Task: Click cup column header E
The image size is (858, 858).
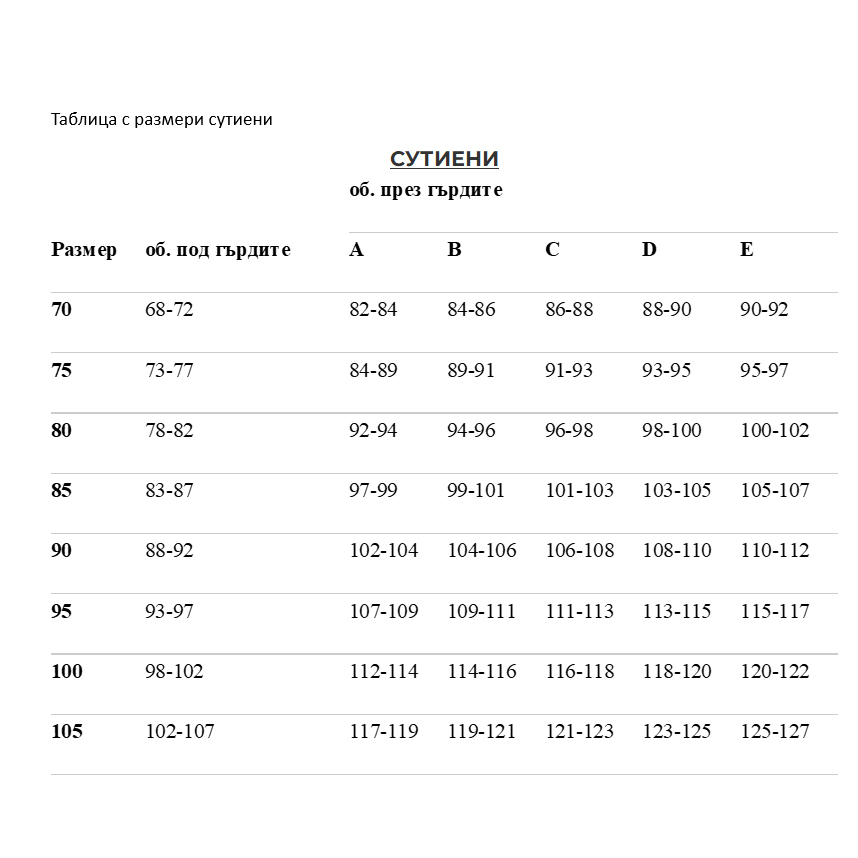Action: 746,250
